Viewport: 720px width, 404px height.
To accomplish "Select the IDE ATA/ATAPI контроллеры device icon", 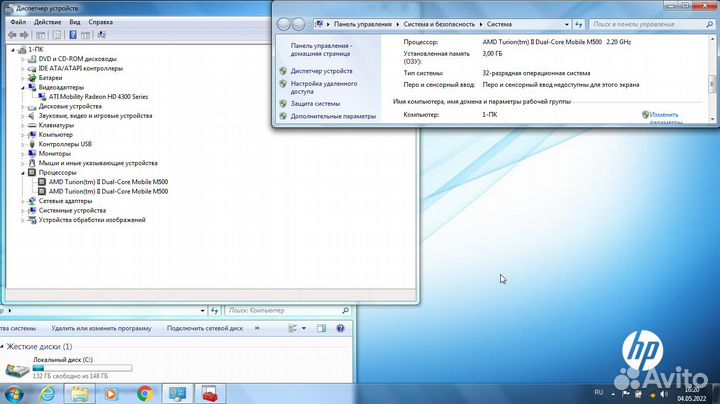I will [32, 68].
